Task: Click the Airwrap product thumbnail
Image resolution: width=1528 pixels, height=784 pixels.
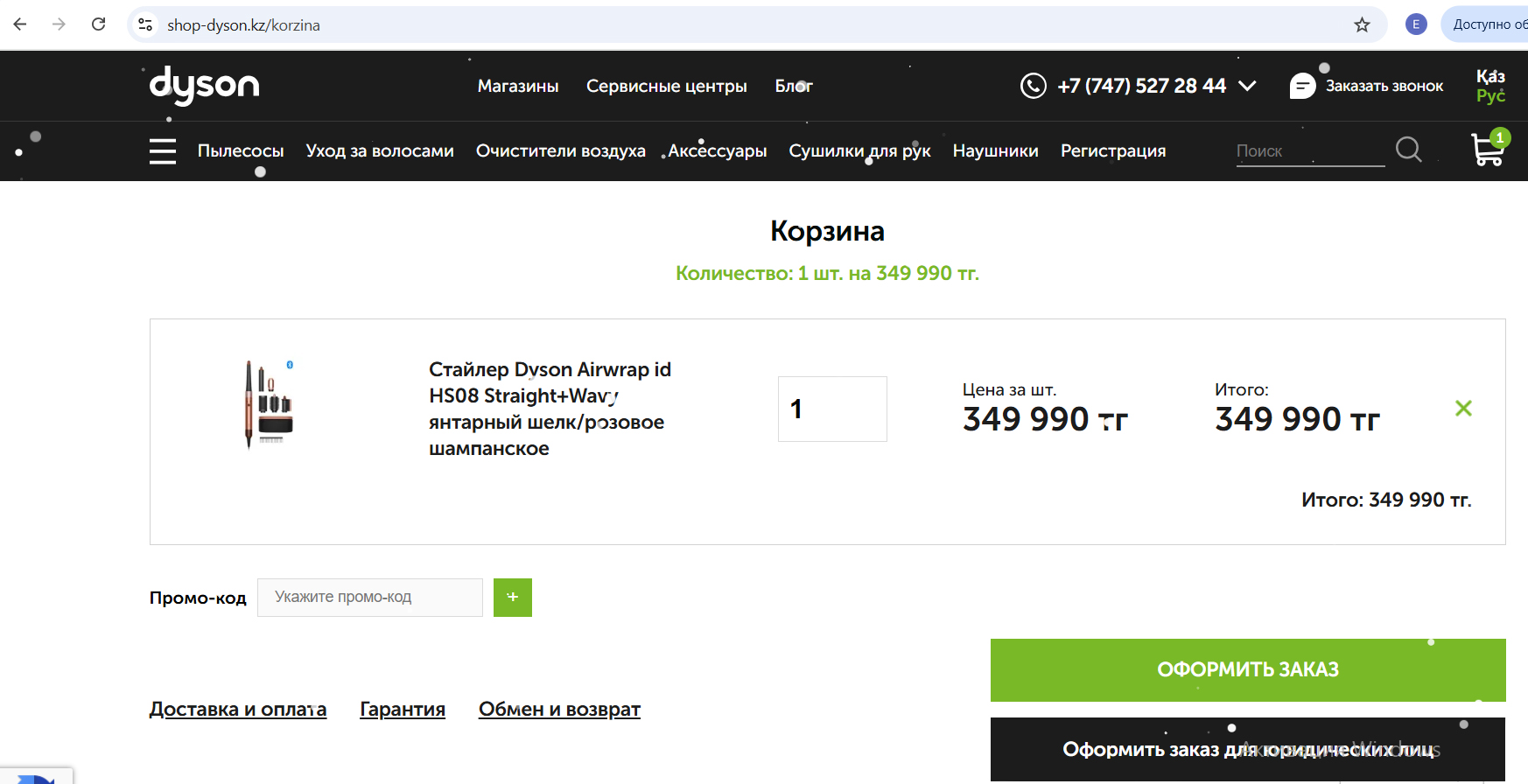Action: 270,404
